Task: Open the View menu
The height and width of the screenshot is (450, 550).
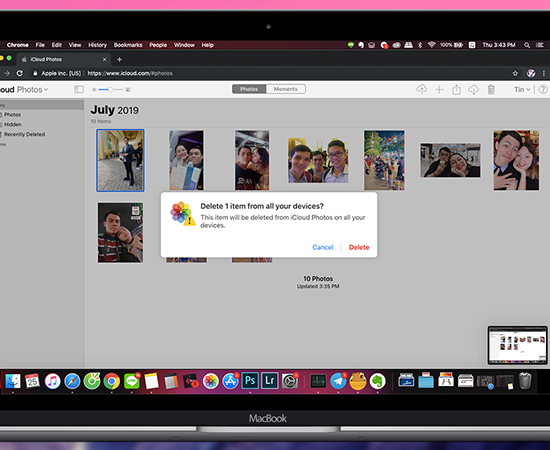Action: [x=75, y=45]
